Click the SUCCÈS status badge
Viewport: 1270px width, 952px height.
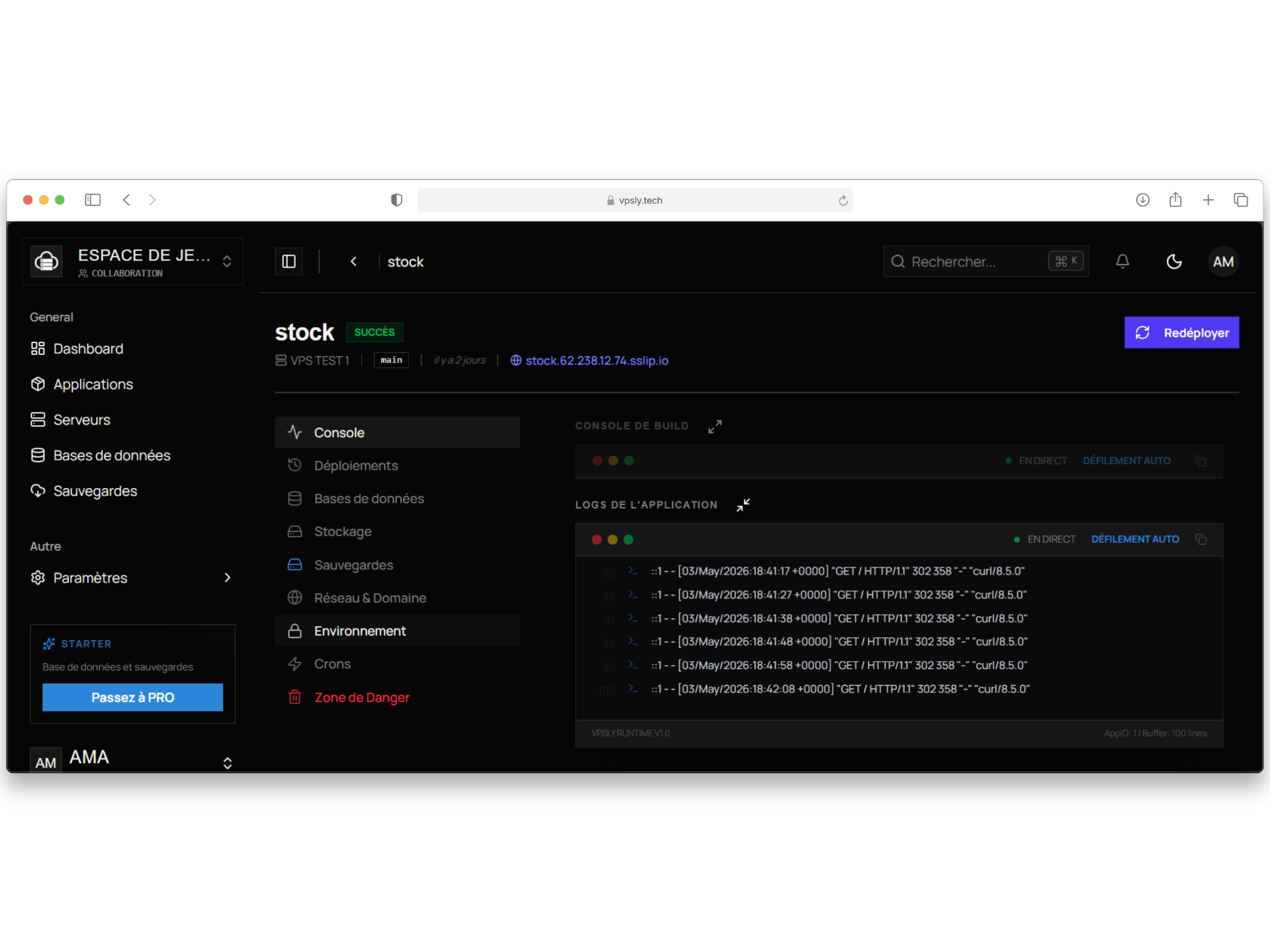point(374,332)
